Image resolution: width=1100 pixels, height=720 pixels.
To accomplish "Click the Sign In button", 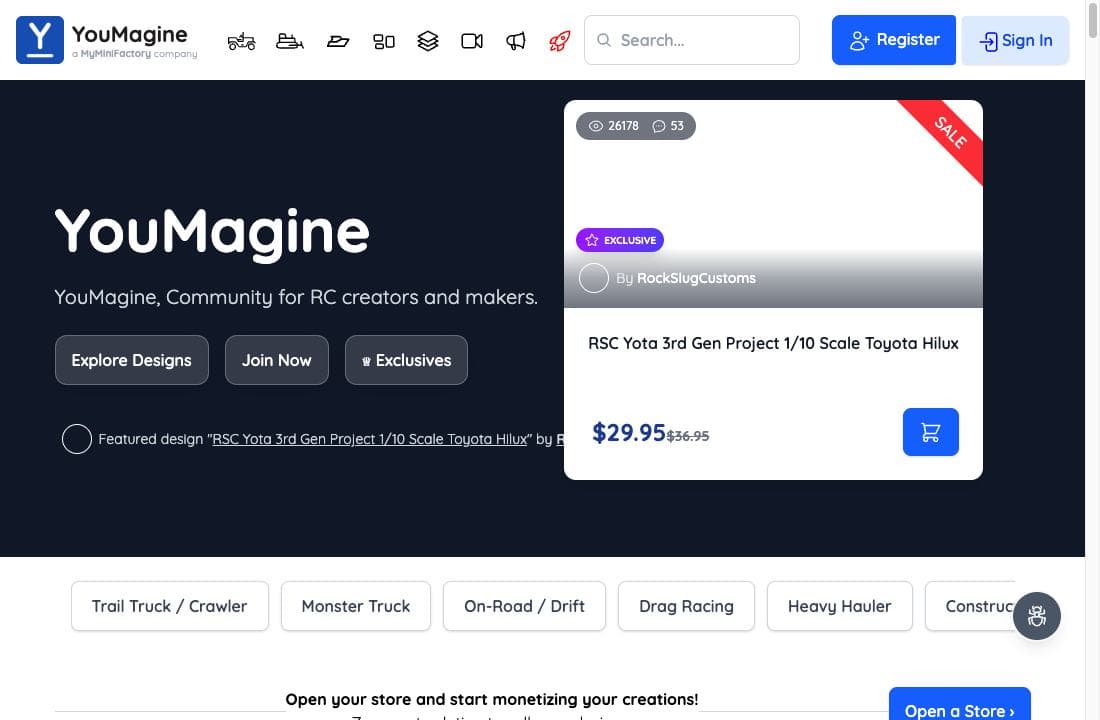I will pyautogui.click(x=1015, y=41).
